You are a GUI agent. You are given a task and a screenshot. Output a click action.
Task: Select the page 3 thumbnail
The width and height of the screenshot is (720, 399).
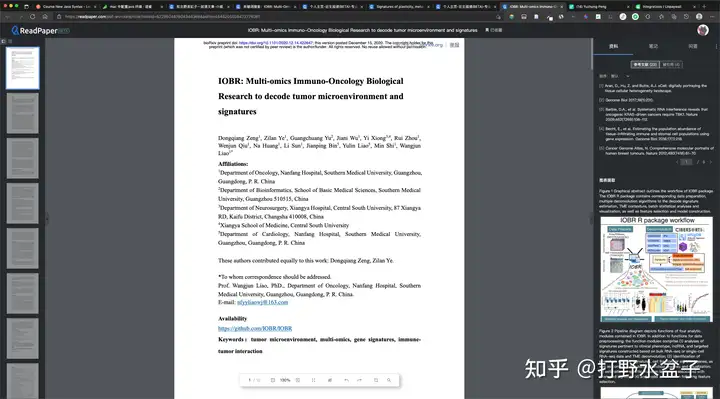(22, 158)
